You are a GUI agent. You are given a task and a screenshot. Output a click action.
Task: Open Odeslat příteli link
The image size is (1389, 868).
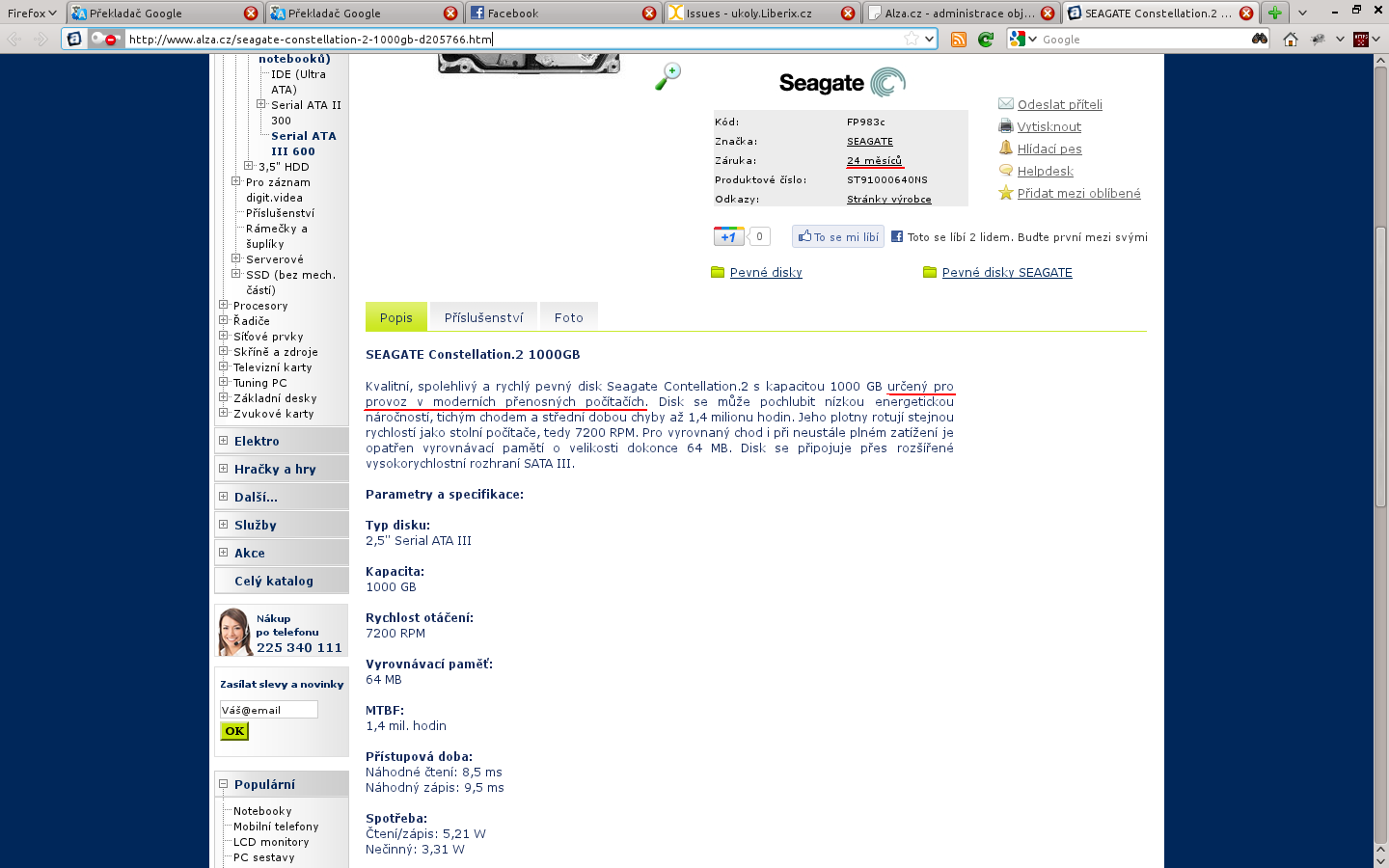coord(1059,104)
